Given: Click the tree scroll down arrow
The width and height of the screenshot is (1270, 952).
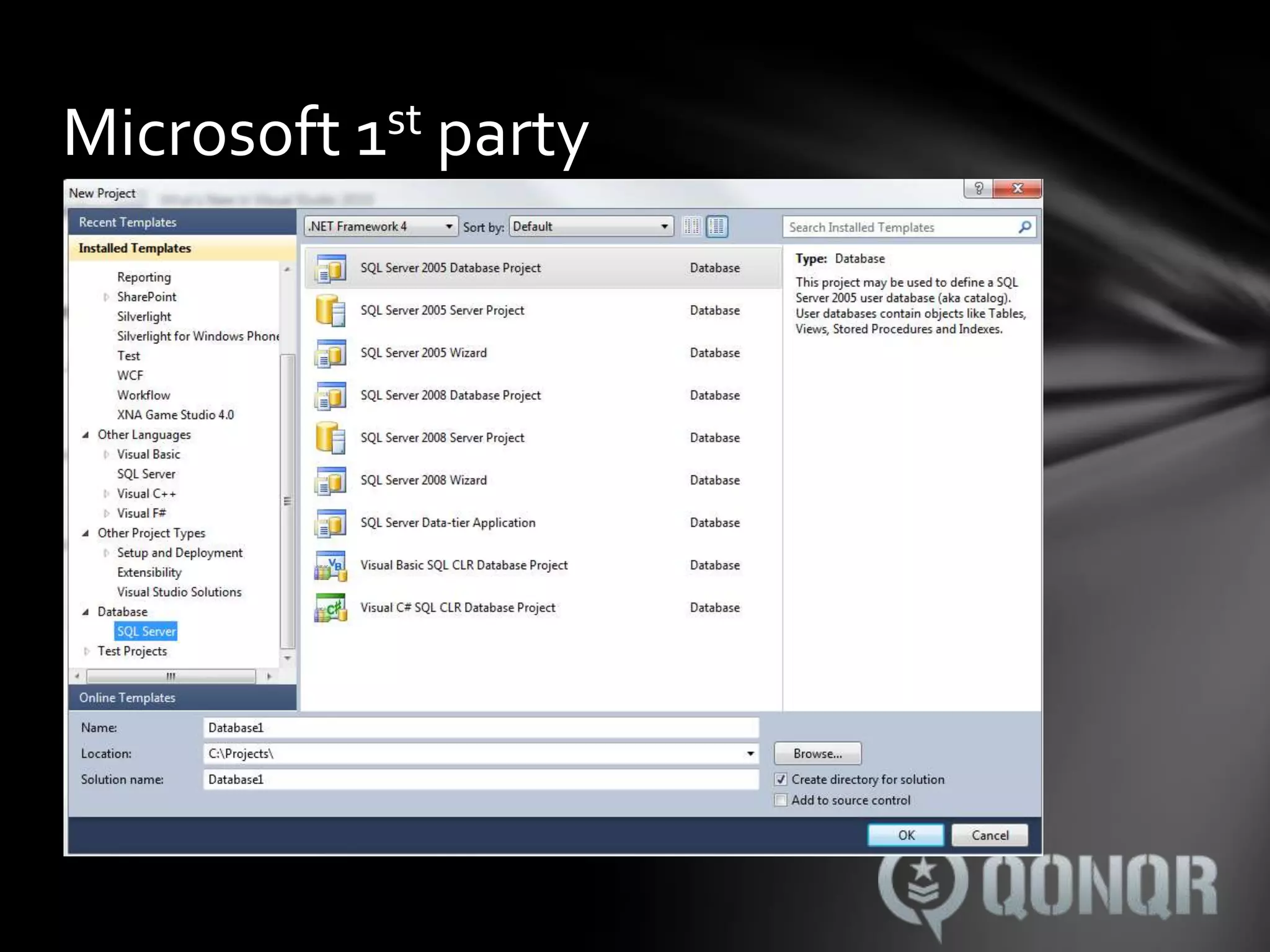Looking at the screenshot, I should click(x=287, y=658).
